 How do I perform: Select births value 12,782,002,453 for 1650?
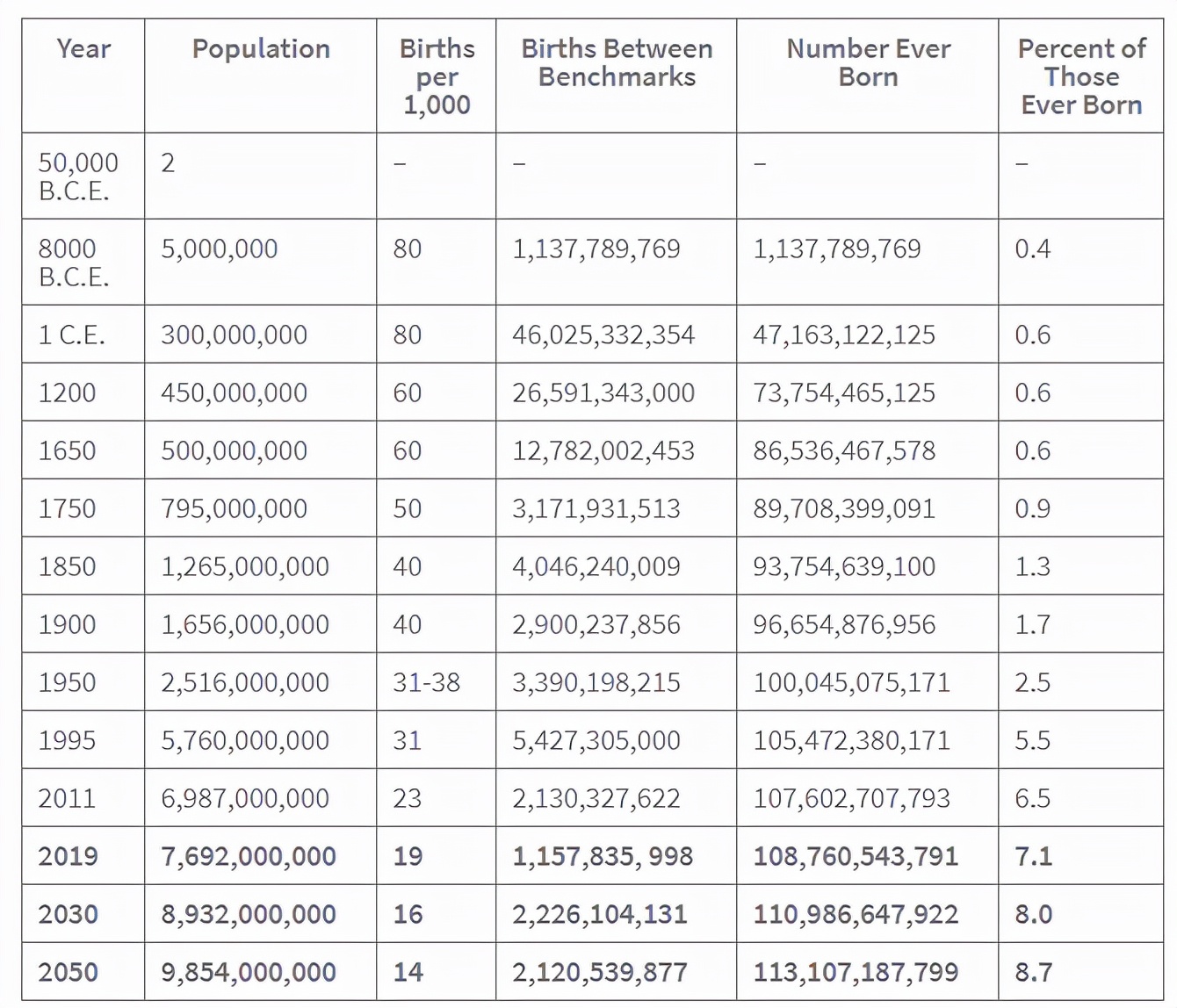(603, 450)
